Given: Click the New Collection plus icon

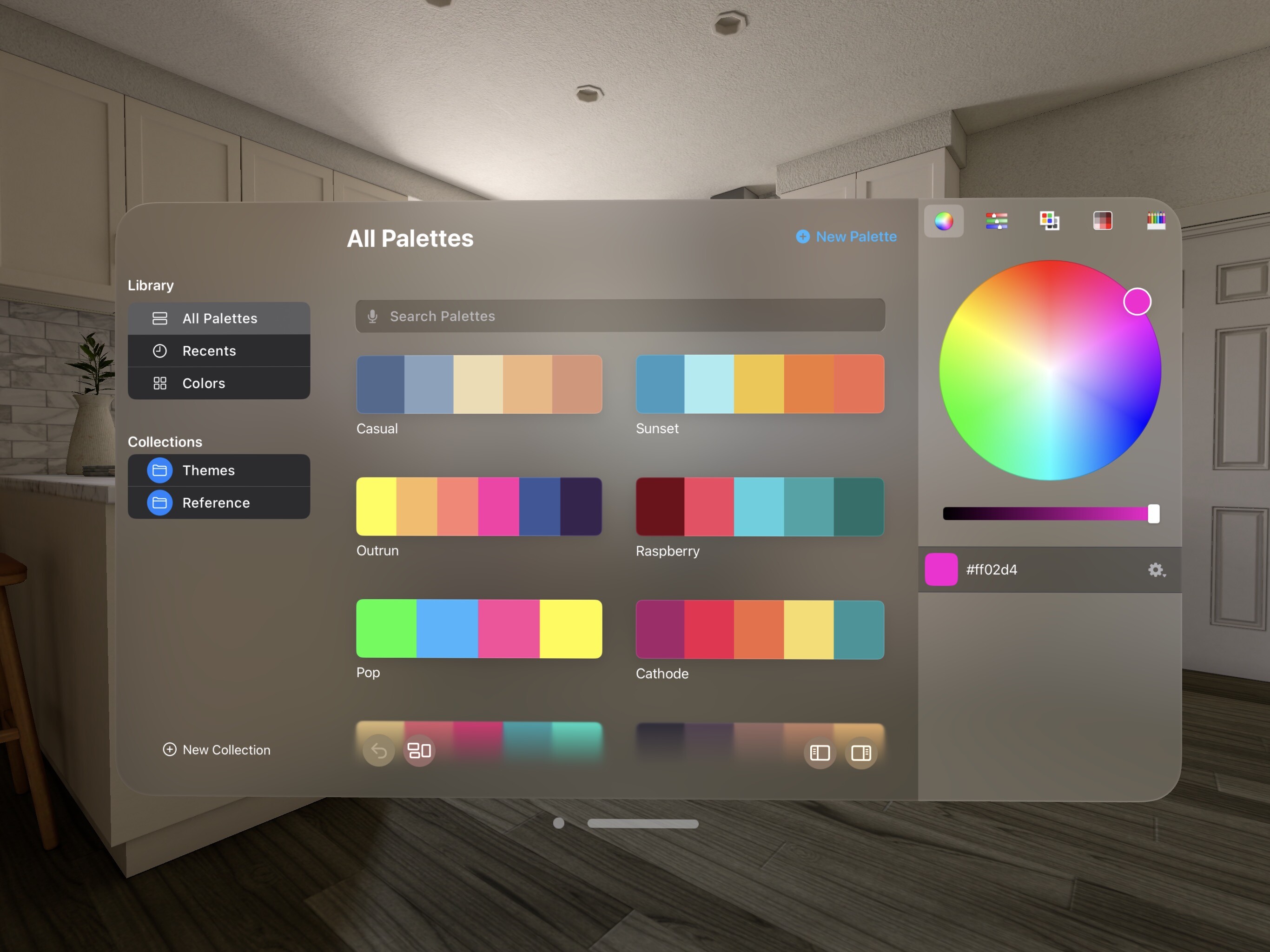Looking at the screenshot, I should tap(169, 749).
